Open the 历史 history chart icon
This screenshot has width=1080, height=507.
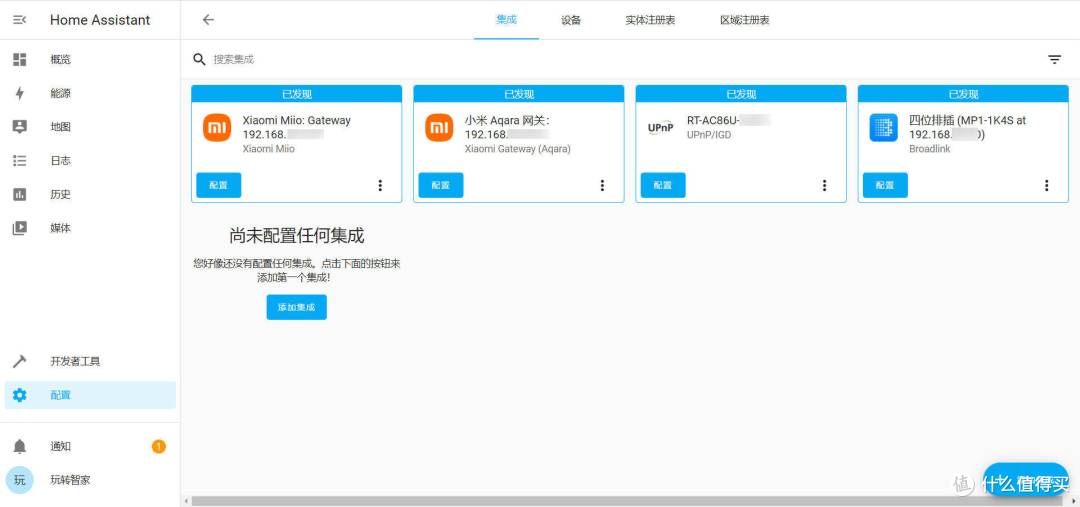[x=20, y=194]
